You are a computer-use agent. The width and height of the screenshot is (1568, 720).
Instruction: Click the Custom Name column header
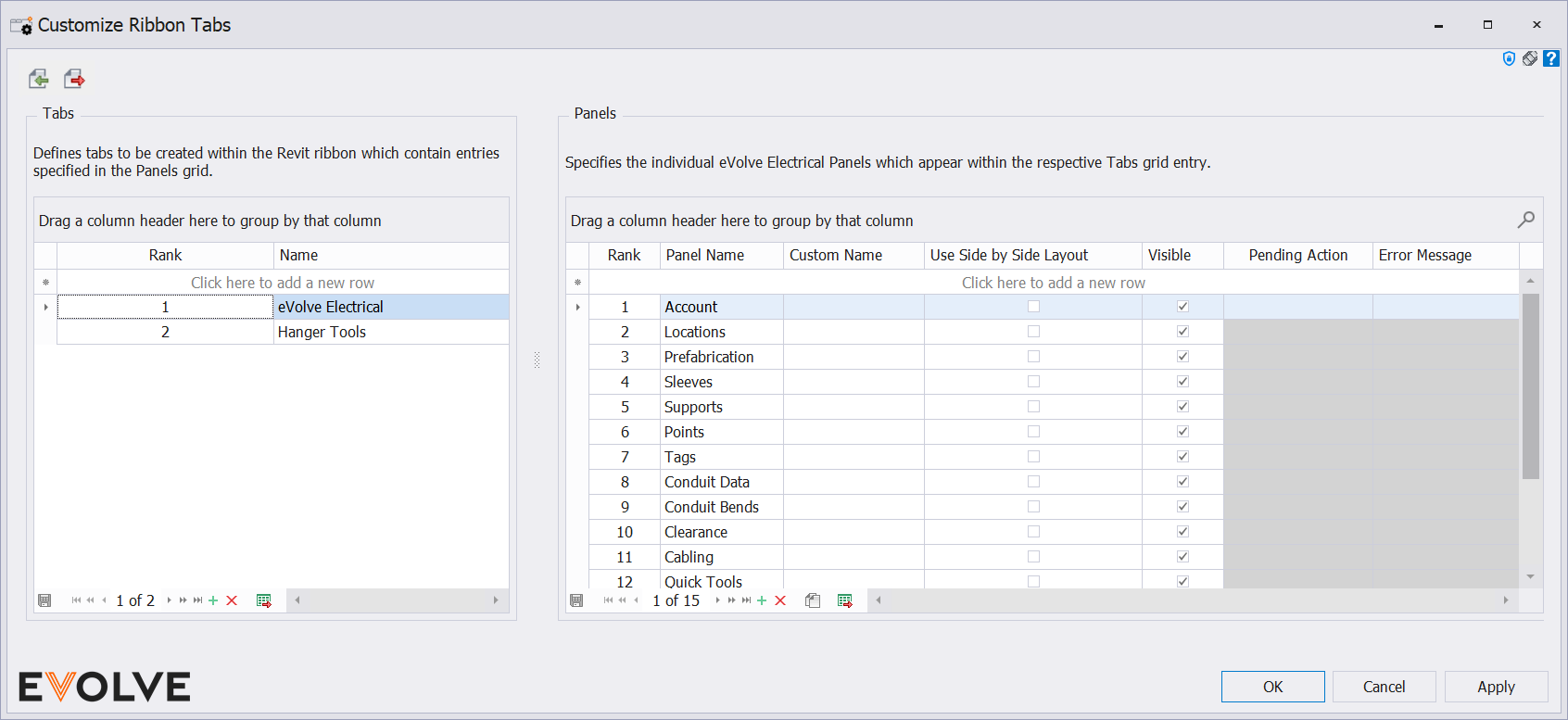tap(854, 256)
